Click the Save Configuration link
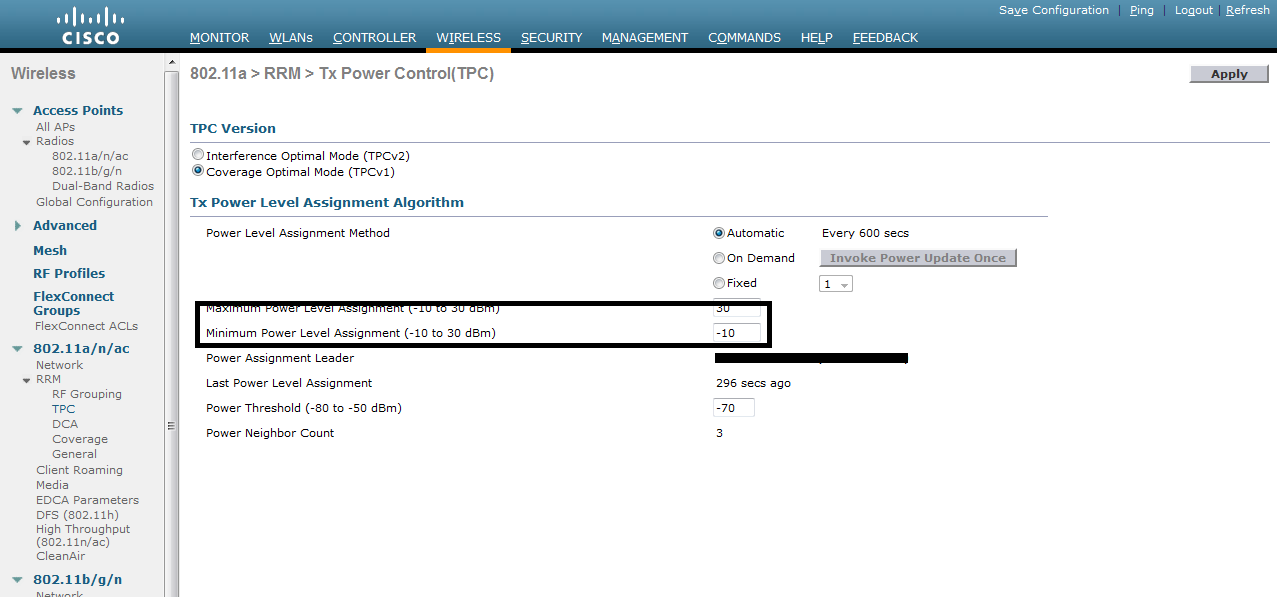Image resolution: width=1277 pixels, height=597 pixels. (x=1053, y=10)
